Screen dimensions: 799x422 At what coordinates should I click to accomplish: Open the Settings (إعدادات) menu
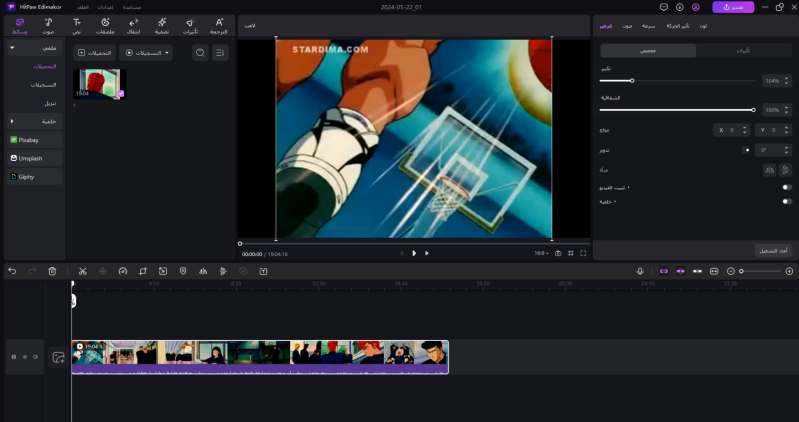point(105,7)
